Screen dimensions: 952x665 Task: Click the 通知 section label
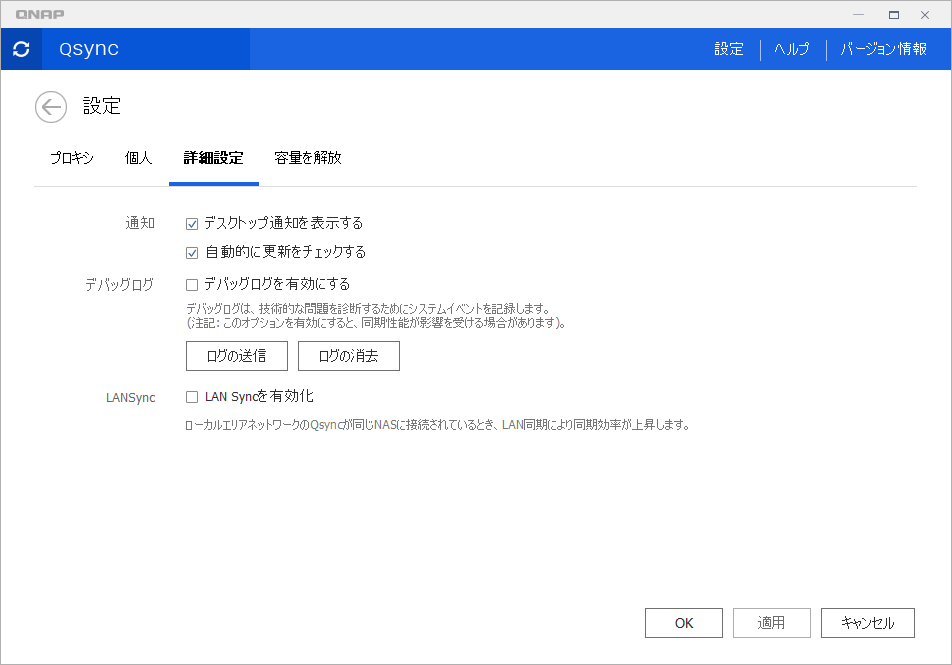(140, 223)
